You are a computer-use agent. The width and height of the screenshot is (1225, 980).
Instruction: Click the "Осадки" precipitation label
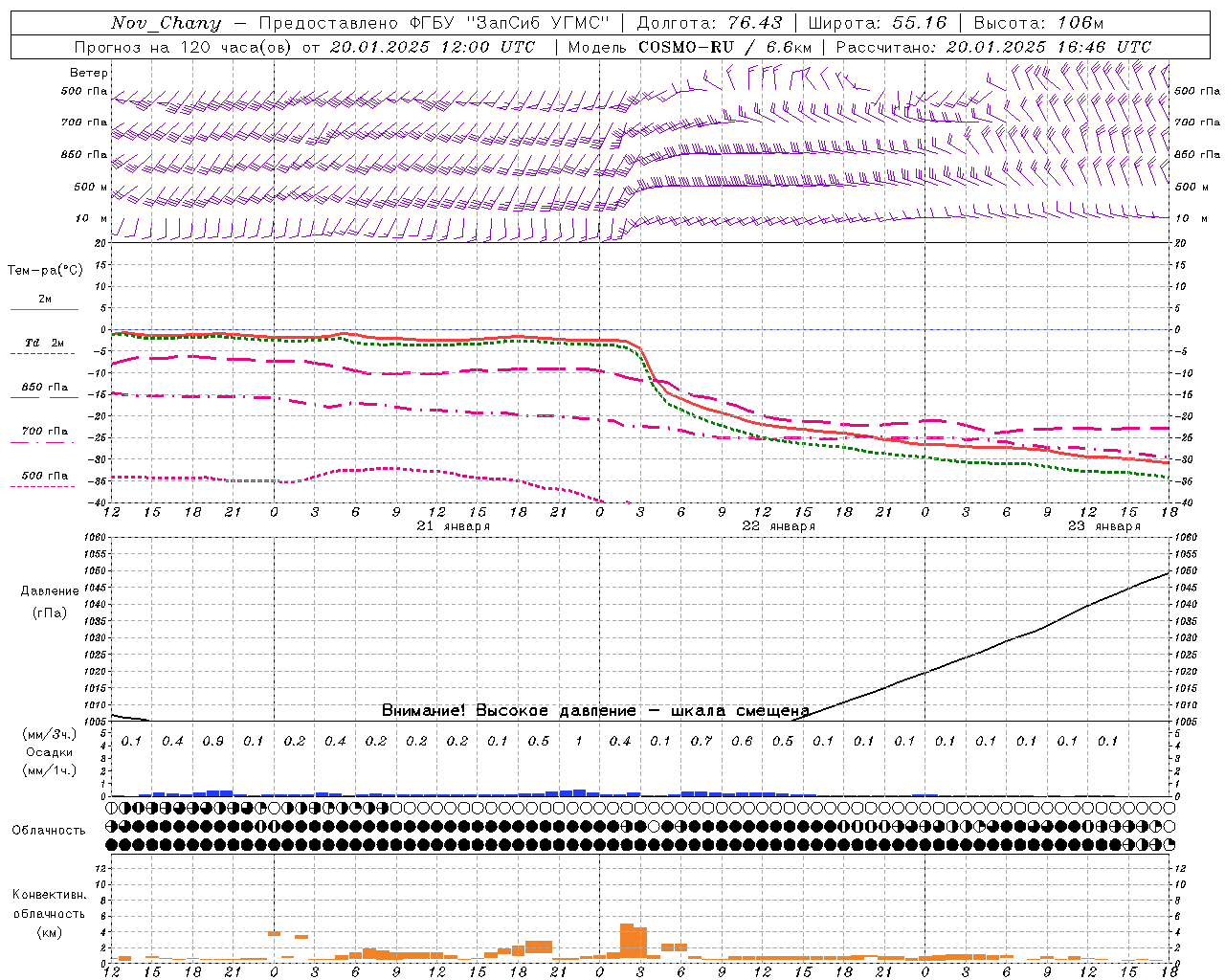[x=50, y=752]
